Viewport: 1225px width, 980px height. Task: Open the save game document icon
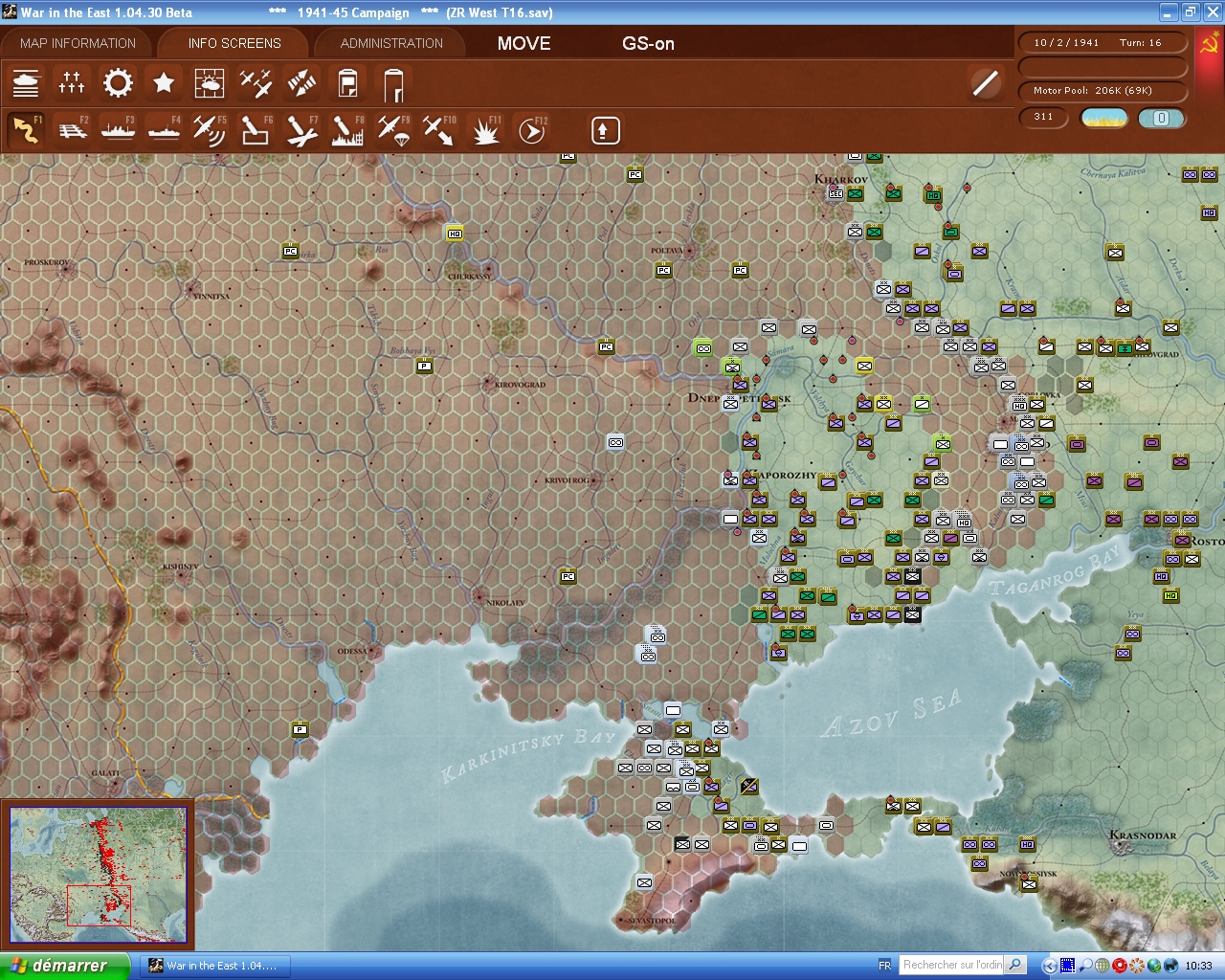[347, 83]
